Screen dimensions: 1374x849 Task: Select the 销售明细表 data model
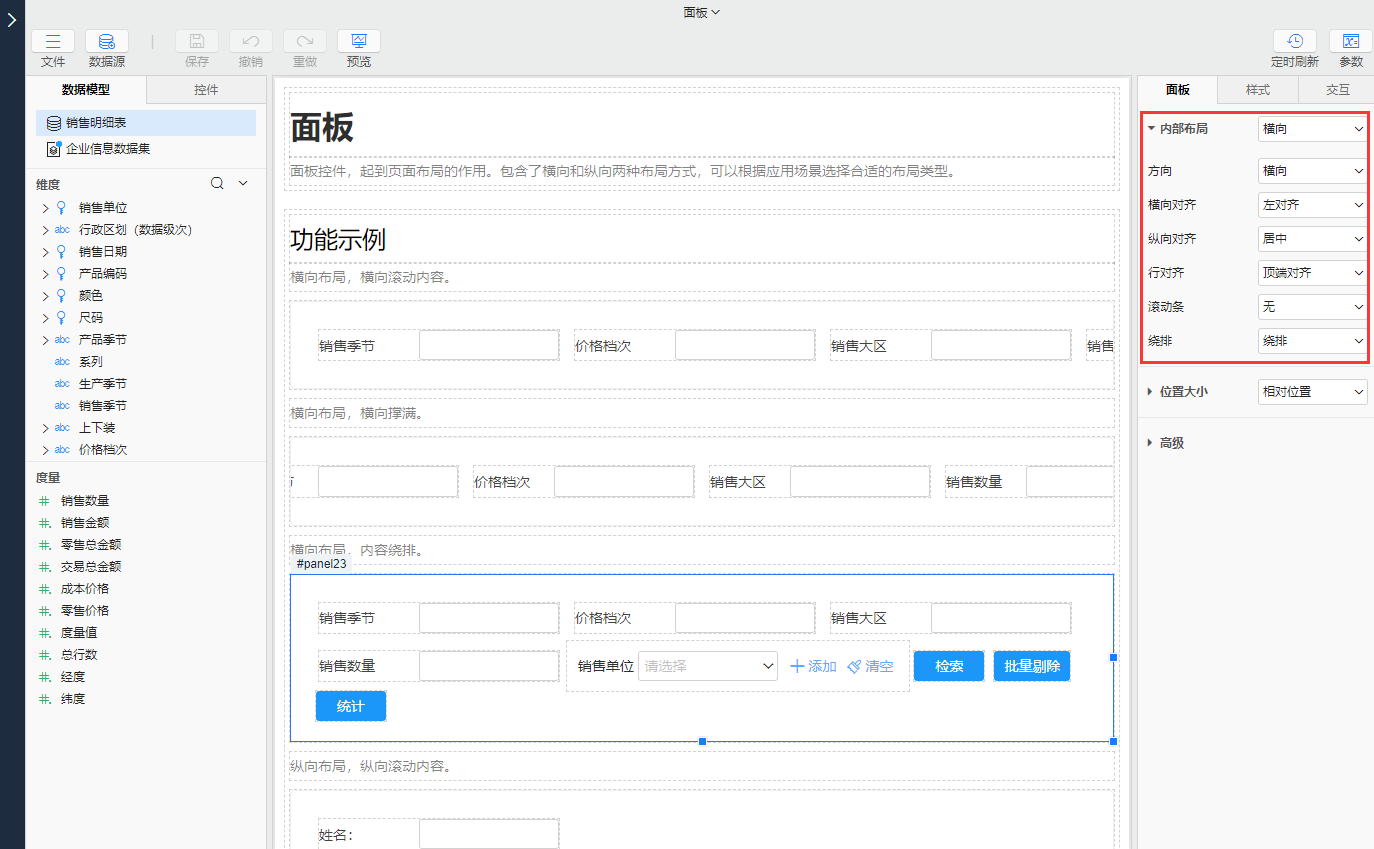point(96,123)
